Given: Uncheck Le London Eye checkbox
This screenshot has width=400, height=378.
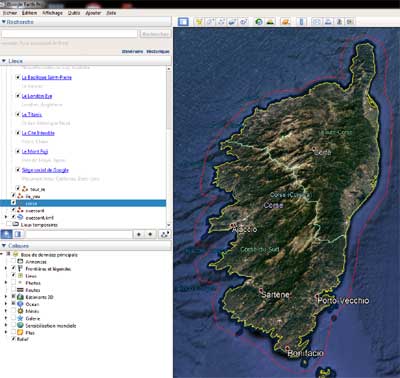Looking at the screenshot, I should point(18,96).
